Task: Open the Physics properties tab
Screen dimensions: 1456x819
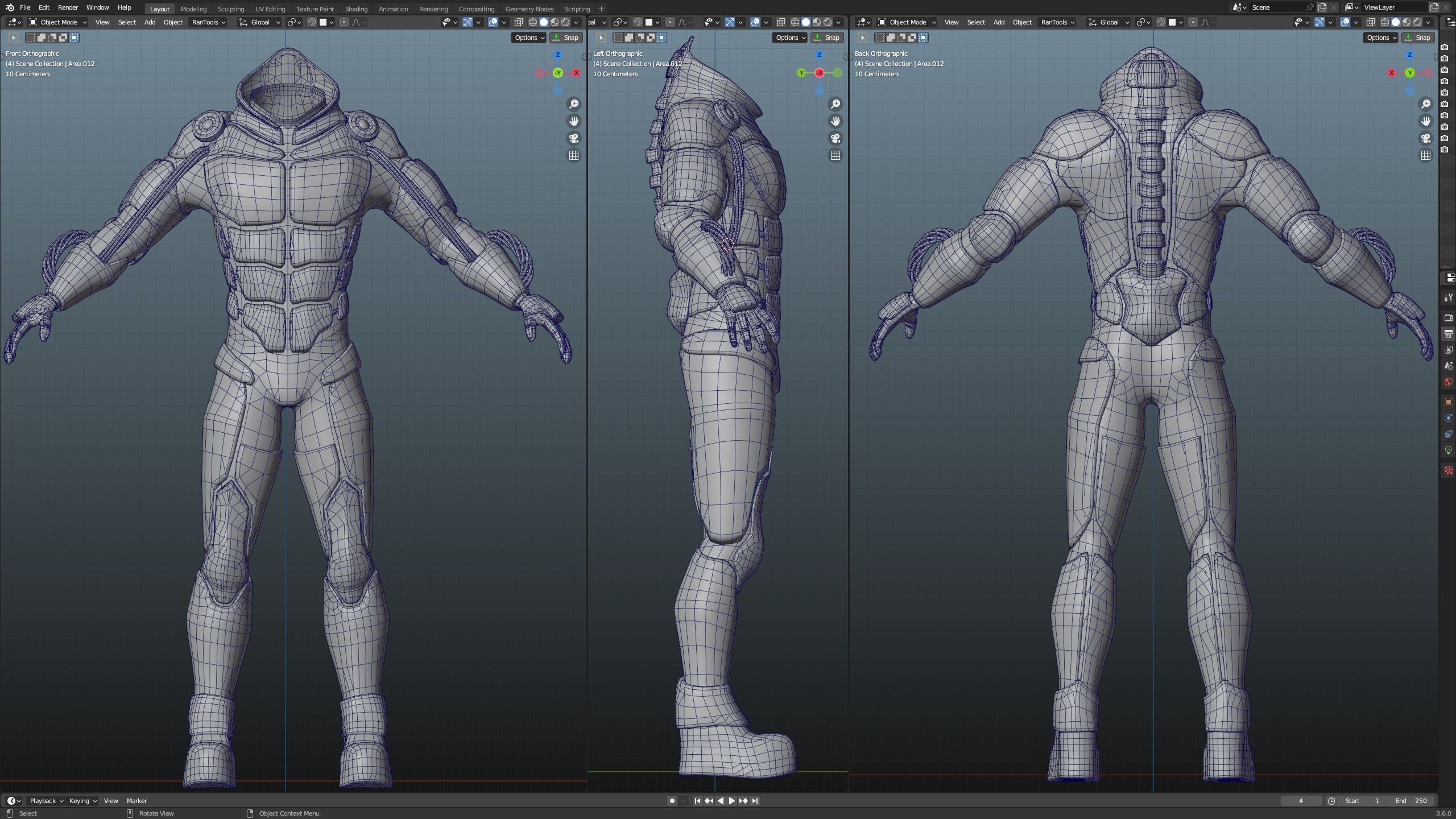Action: [1449, 418]
